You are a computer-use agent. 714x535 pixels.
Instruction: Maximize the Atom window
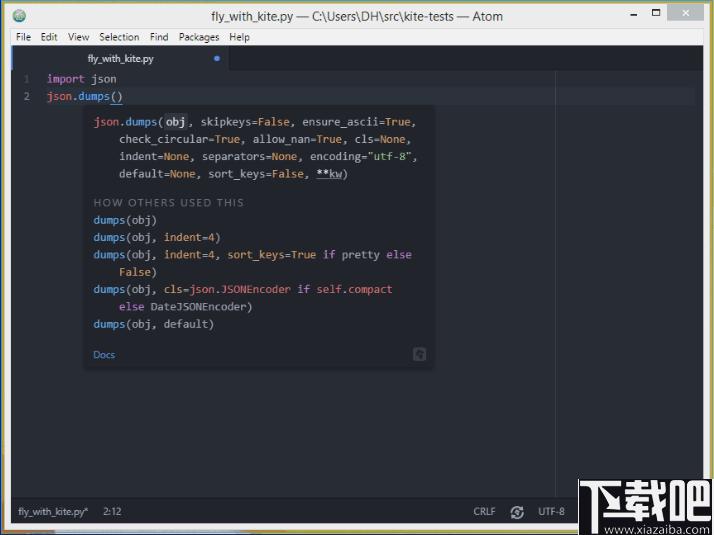[656, 13]
